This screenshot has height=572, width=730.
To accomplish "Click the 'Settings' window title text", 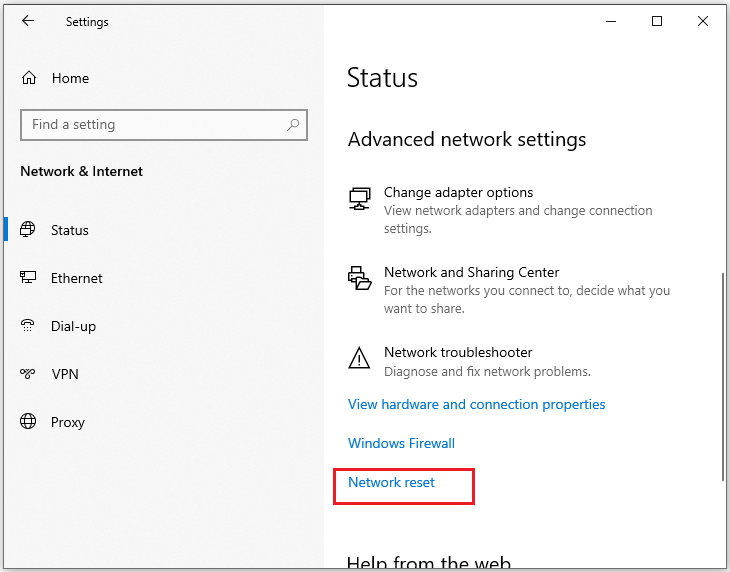I will tap(87, 22).
